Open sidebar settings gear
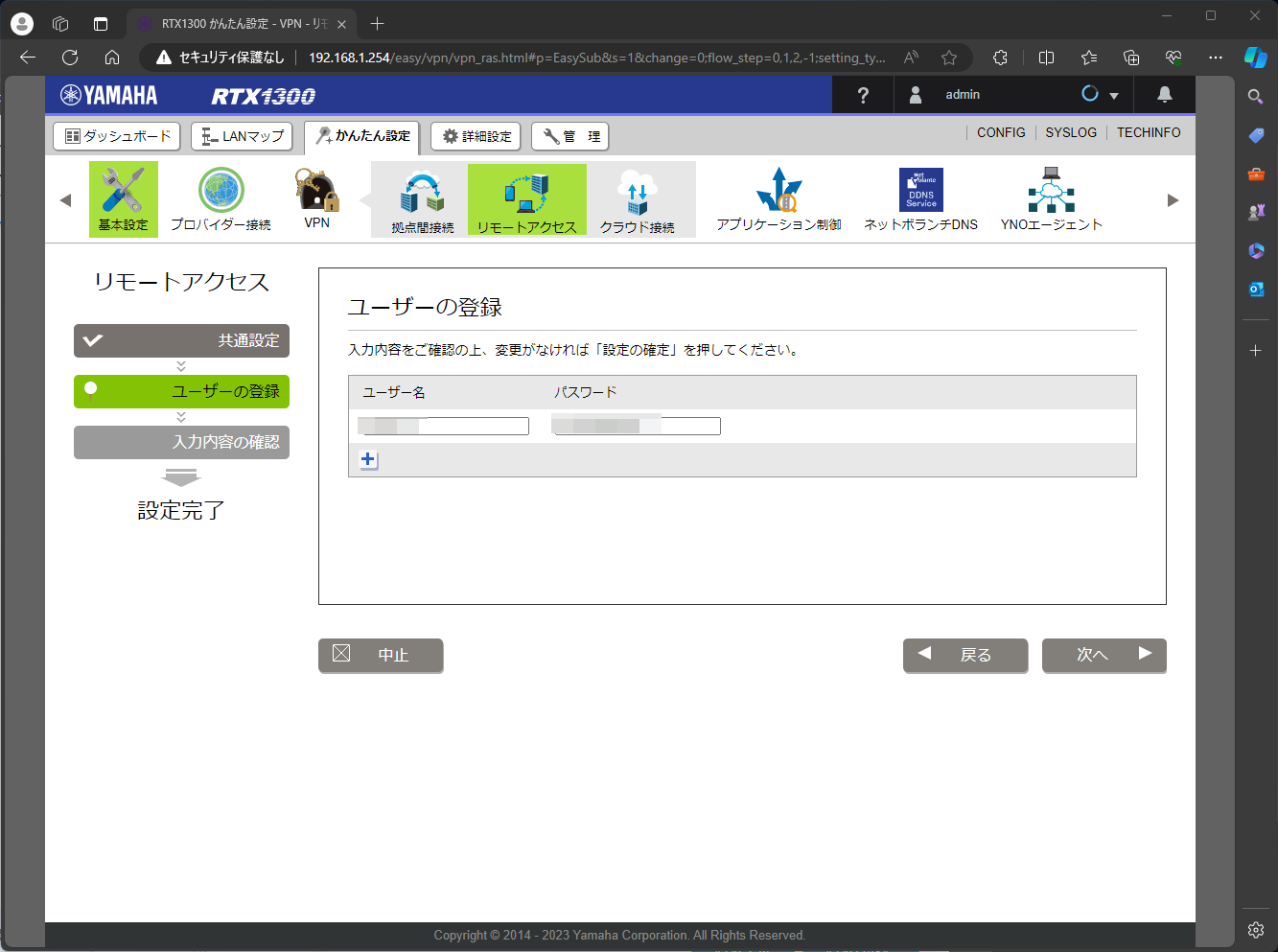This screenshot has width=1278, height=952. pyautogui.click(x=1256, y=929)
